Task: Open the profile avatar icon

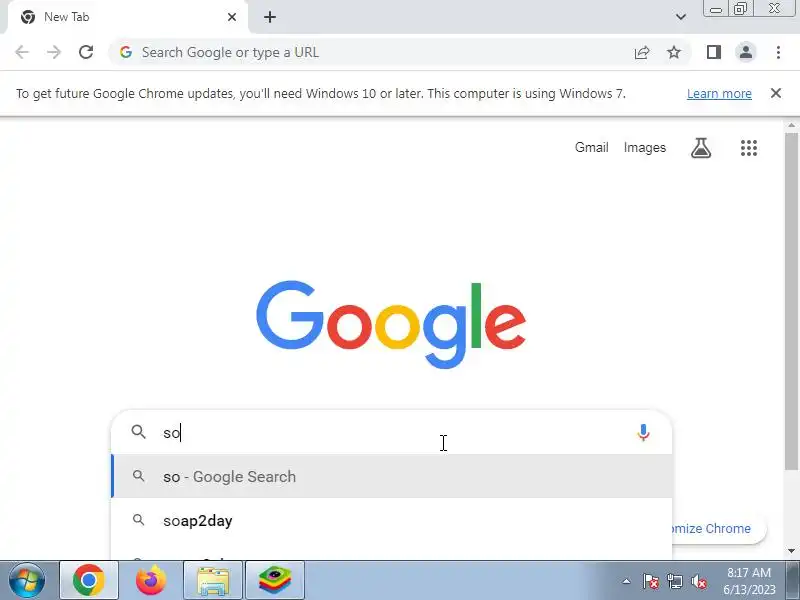Action: tap(745, 52)
